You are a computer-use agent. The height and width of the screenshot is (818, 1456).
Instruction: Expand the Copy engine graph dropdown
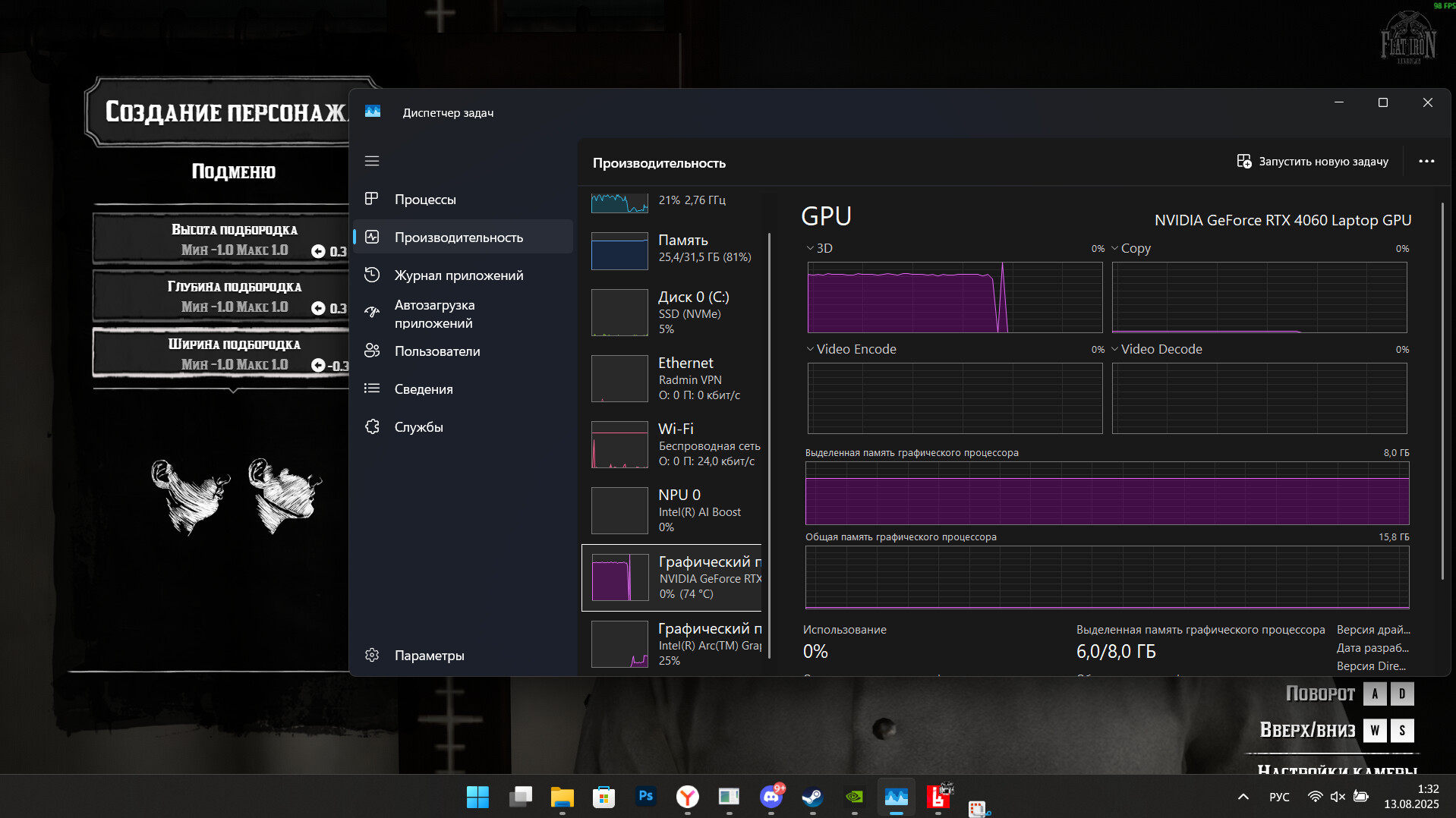pos(1115,248)
